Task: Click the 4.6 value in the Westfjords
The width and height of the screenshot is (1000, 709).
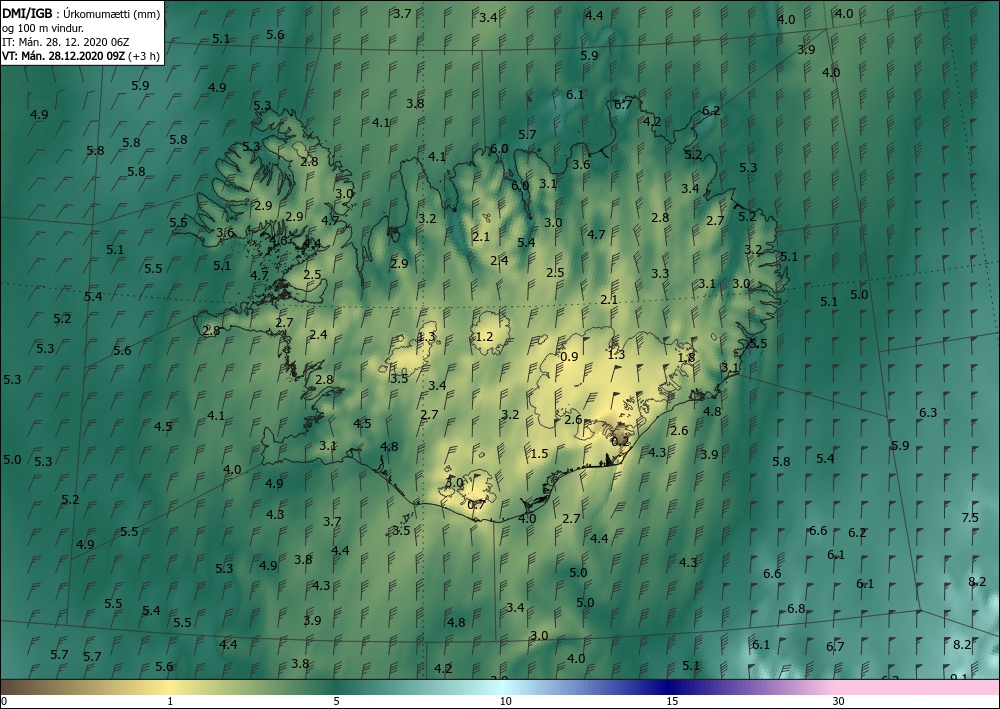Action: click(x=278, y=241)
